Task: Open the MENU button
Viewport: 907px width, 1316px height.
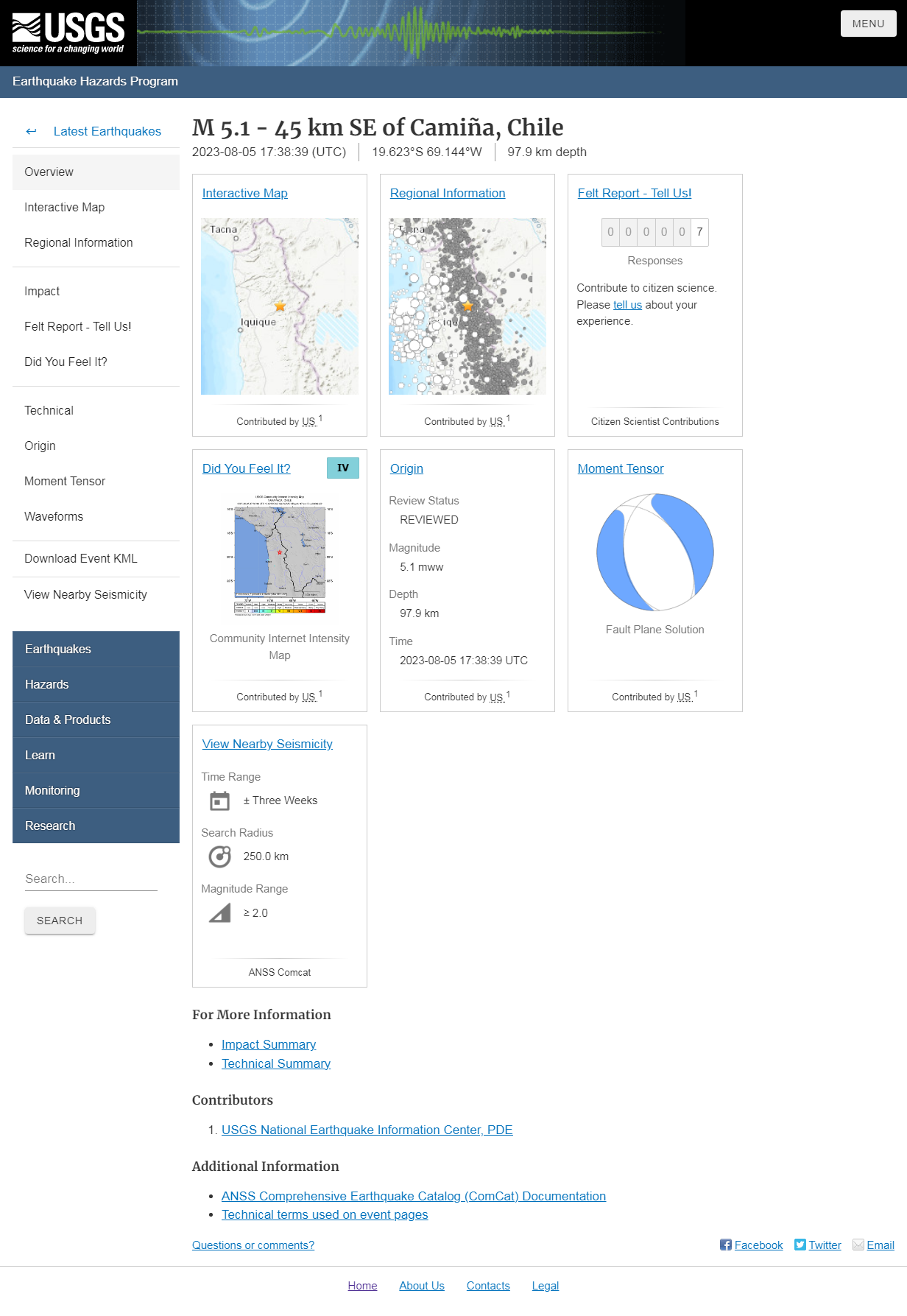Action: coord(869,24)
